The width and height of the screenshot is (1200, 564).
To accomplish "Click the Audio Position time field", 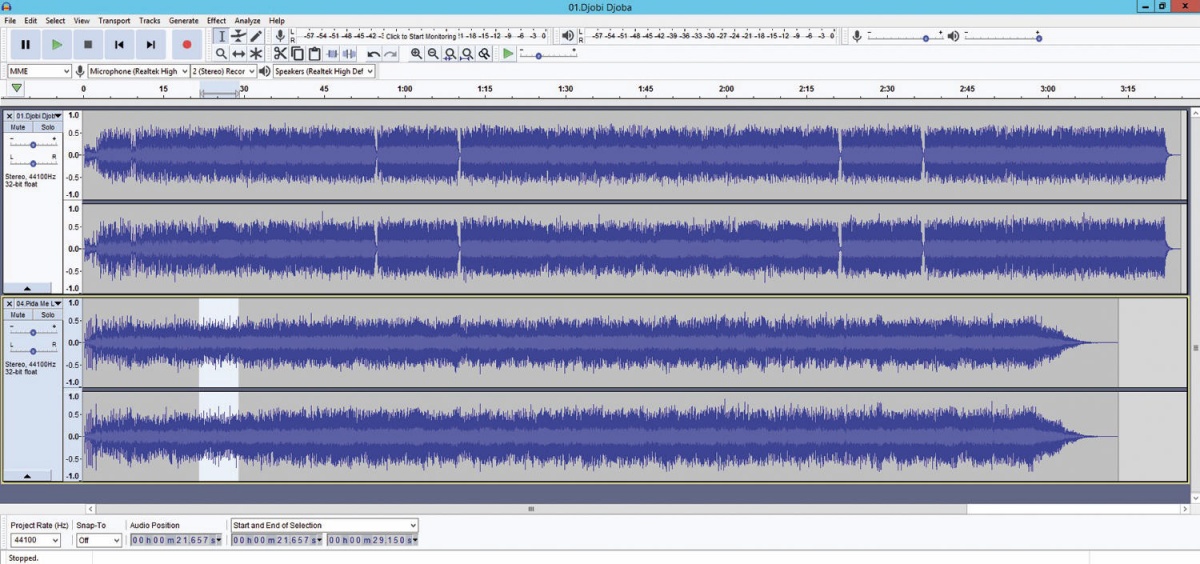I will pyautogui.click(x=175, y=540).
